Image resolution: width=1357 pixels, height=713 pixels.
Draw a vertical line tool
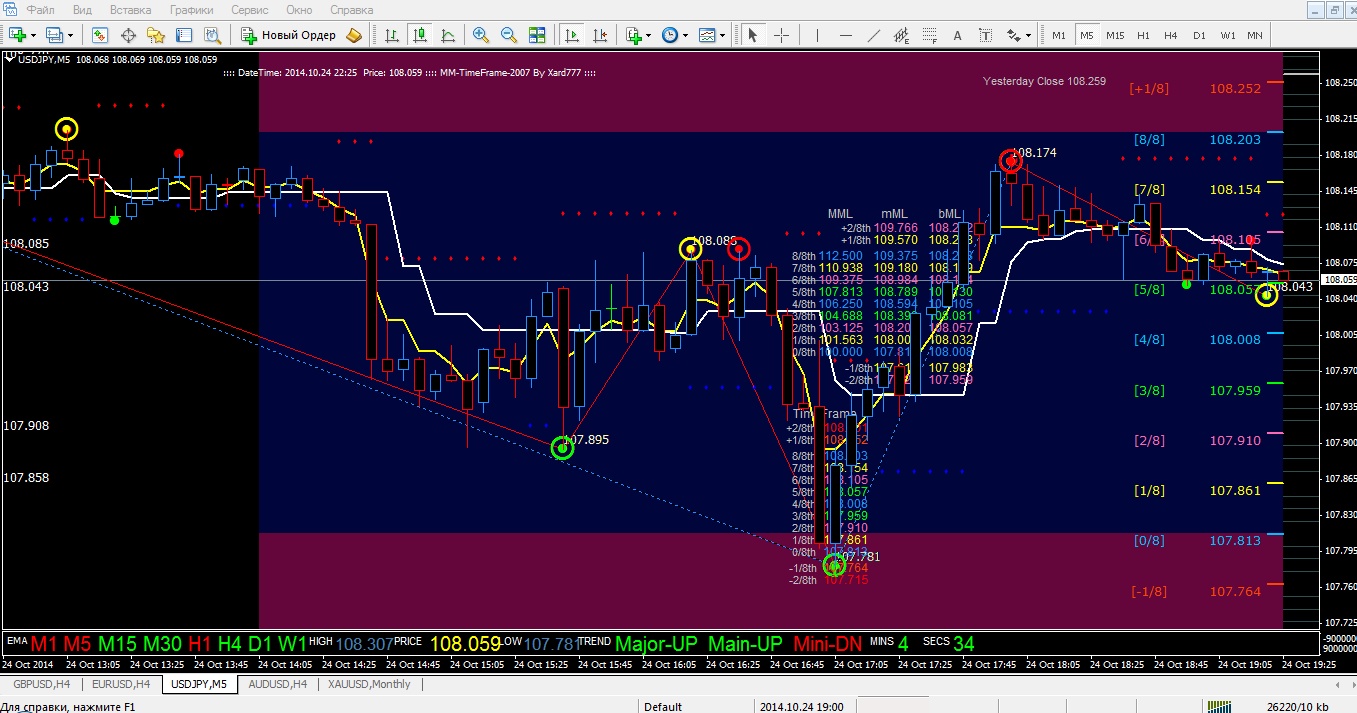[x=818, y=35]
